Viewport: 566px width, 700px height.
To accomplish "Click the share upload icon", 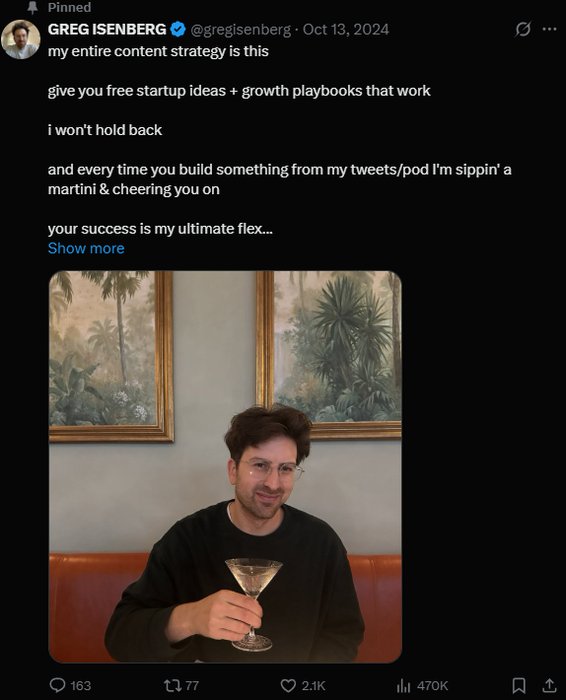I will (x=549, y=685).
